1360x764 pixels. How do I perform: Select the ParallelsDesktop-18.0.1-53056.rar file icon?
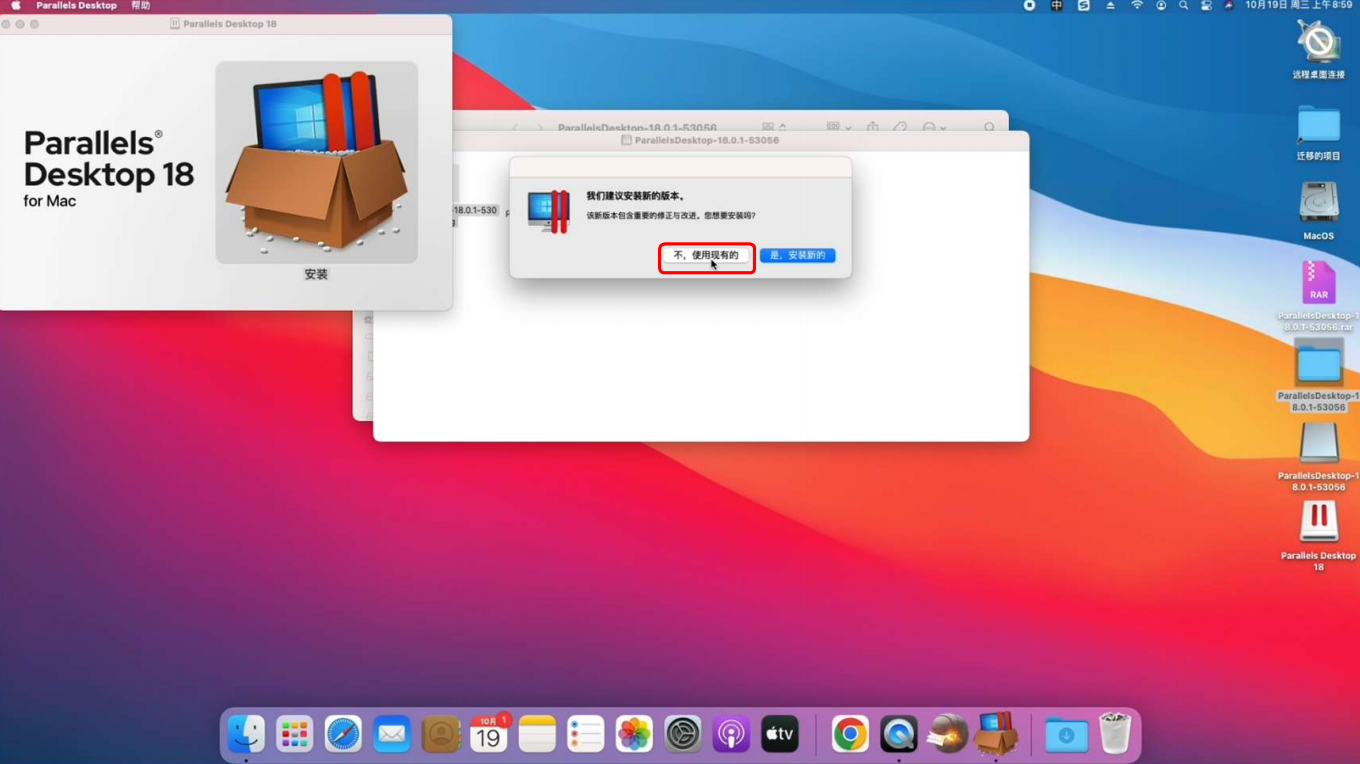point(1318,284)
